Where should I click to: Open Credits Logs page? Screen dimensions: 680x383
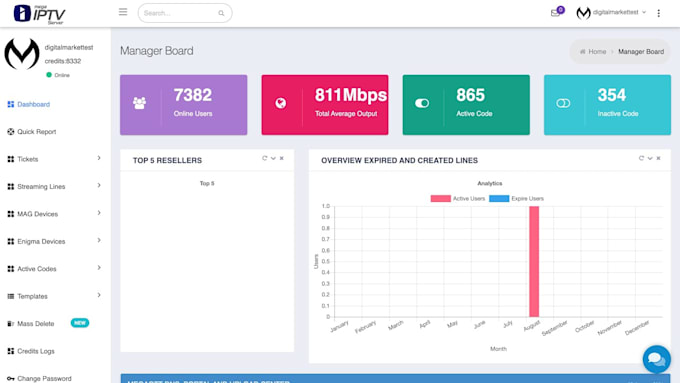pos(36,351)
